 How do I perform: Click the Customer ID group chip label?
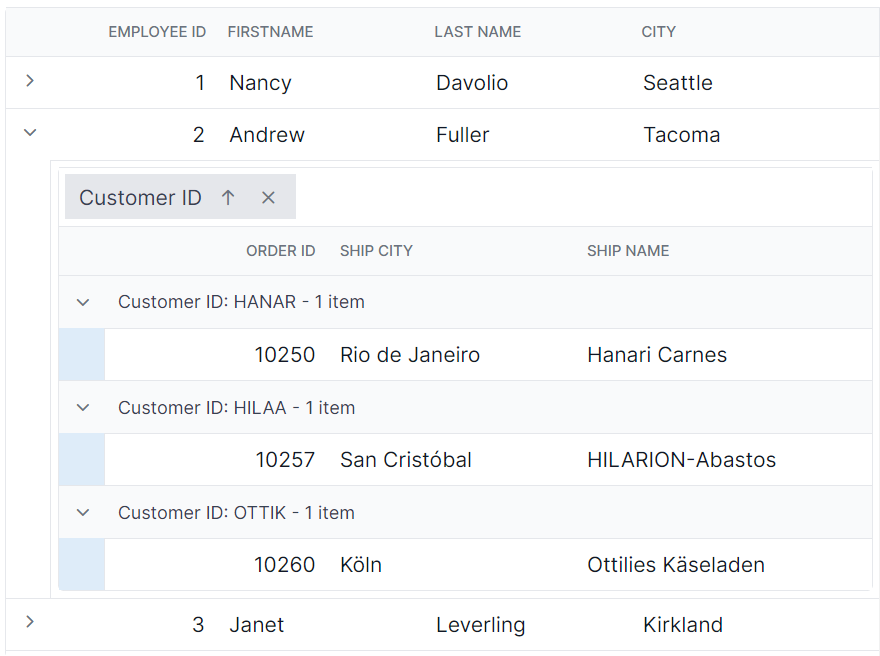140,198
